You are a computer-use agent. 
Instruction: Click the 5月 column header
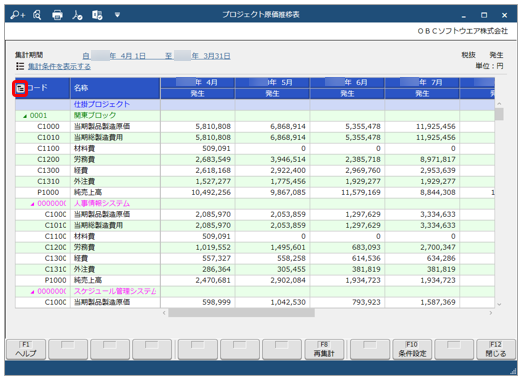272,83
